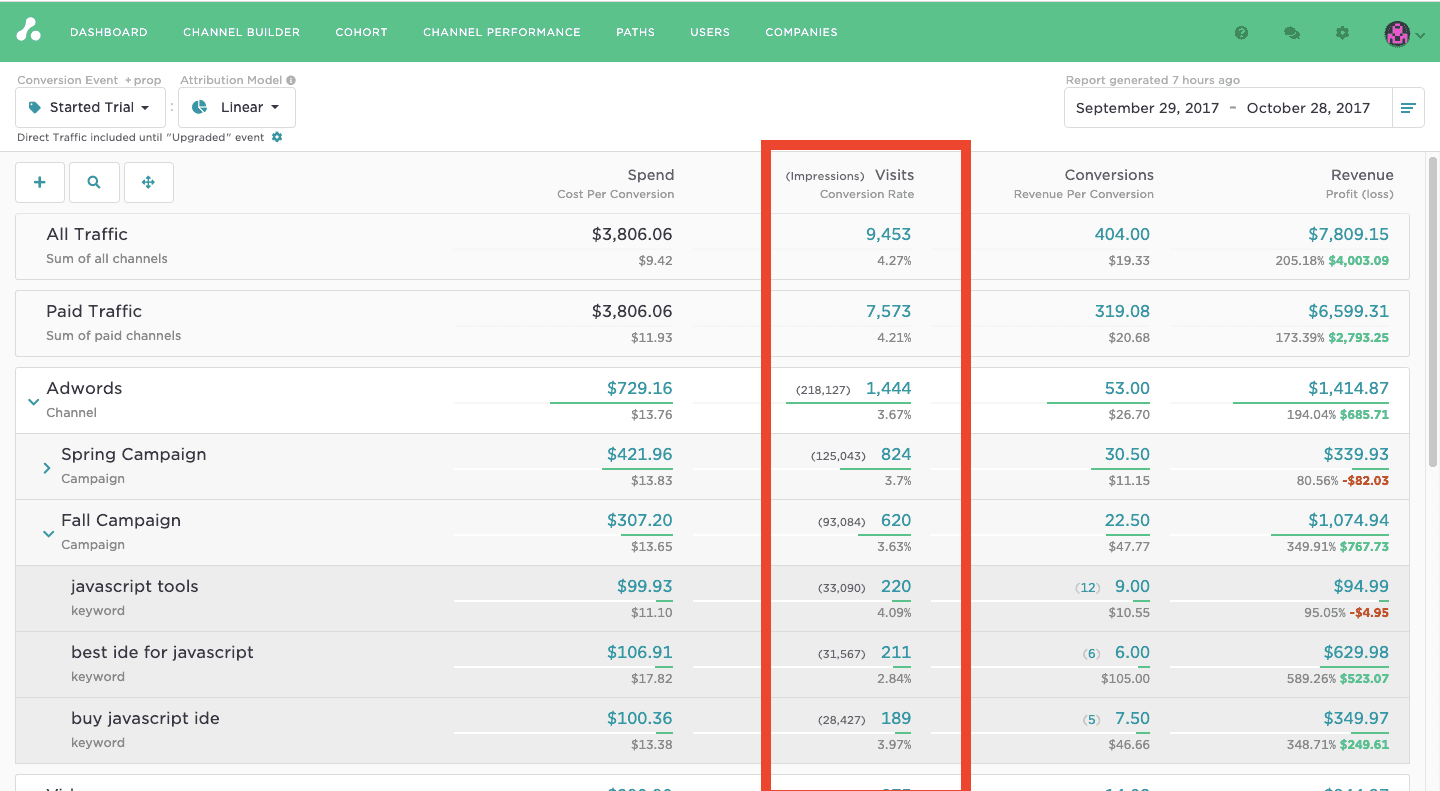Click the September 29, 2017 start date
The width and height of the screenshot is (1440, 791).
1147,108
